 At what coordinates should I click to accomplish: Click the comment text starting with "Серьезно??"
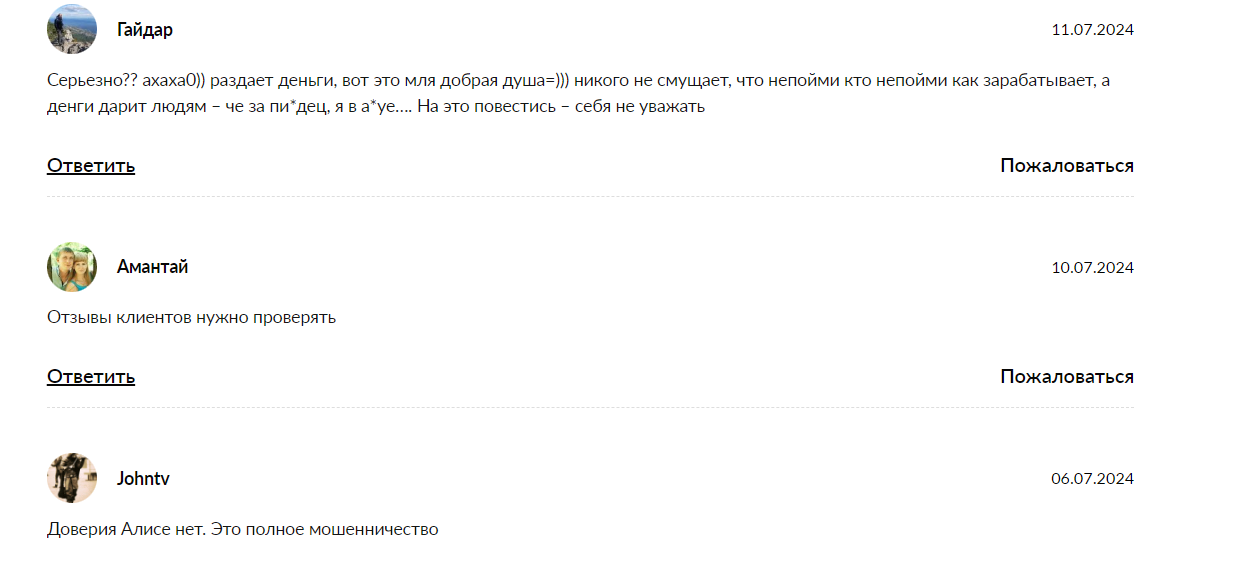[400, 82]
